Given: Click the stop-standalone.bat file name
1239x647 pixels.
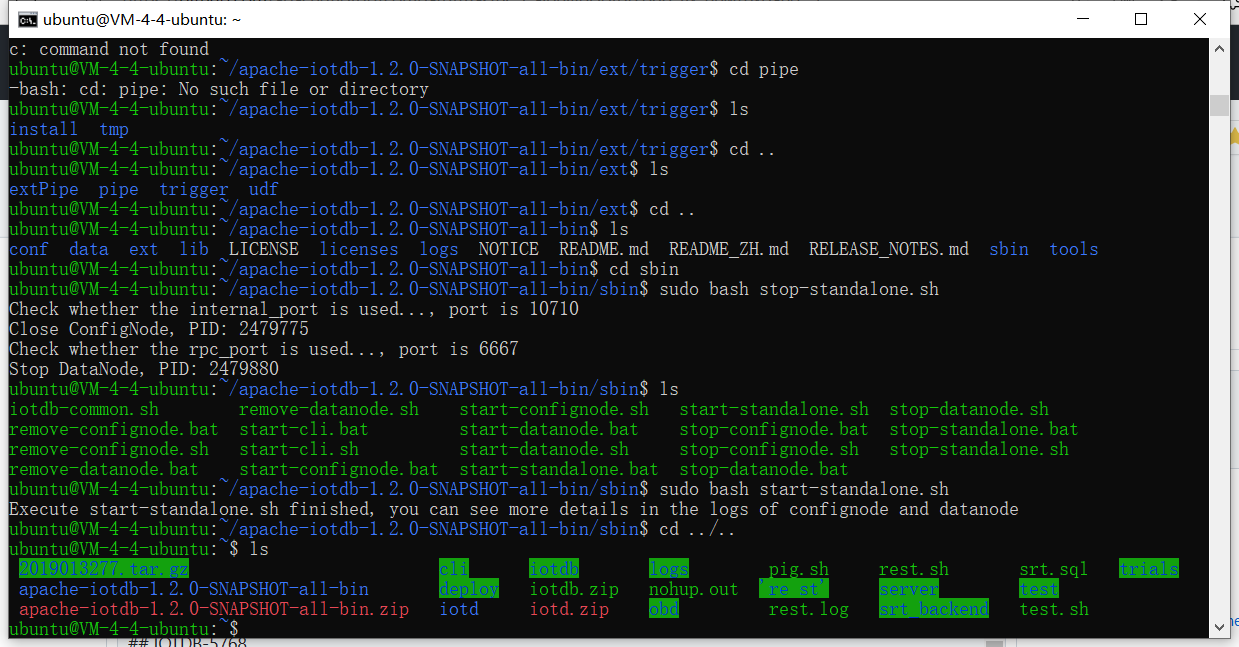Looking at the screenshot, I should (x=984, y=429).
